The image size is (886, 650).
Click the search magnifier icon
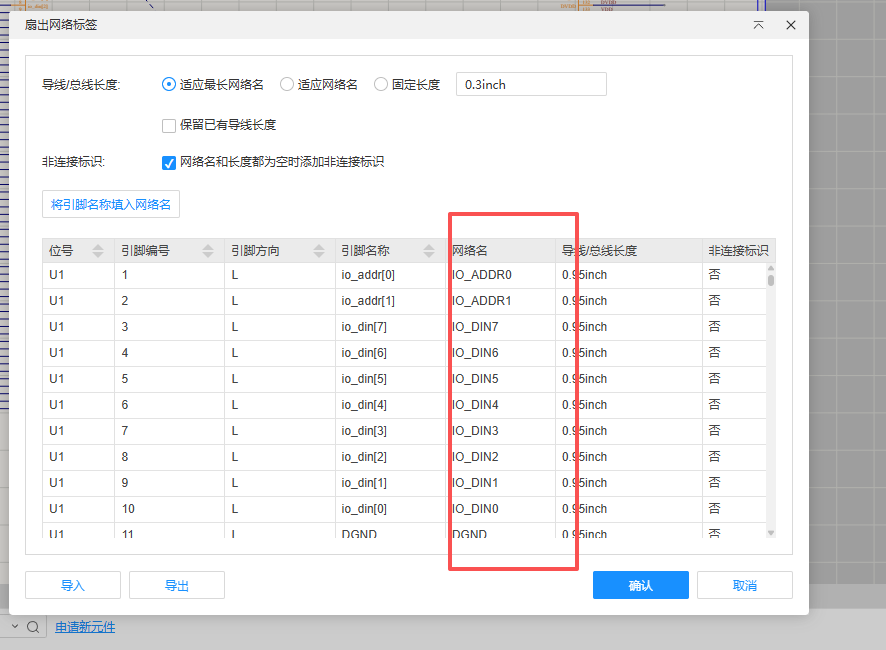pyautogui.click(x=33, y=627)
